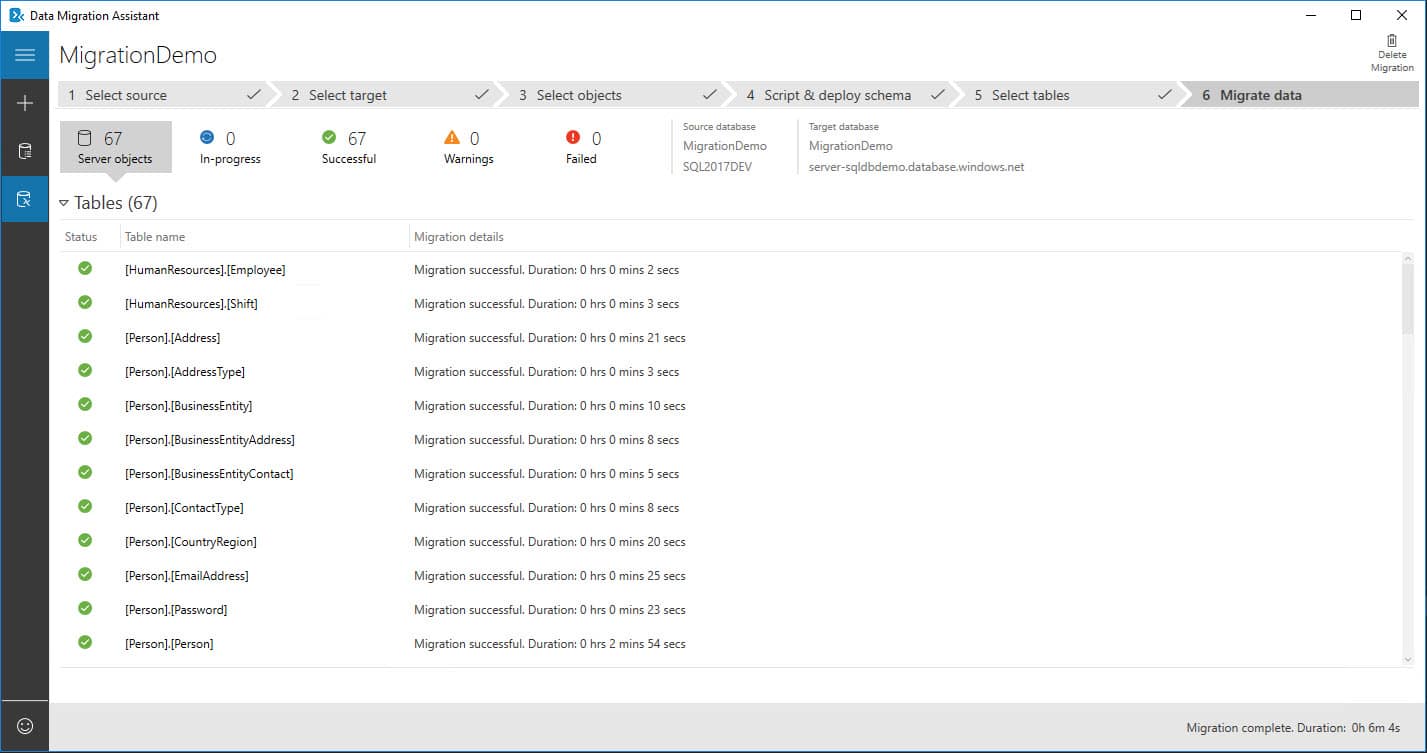The height and width of the screenshot is (753, 1427).
Task: Click success icon for [HumanResources].[Shift]
Action: click(x=85, y=302)
